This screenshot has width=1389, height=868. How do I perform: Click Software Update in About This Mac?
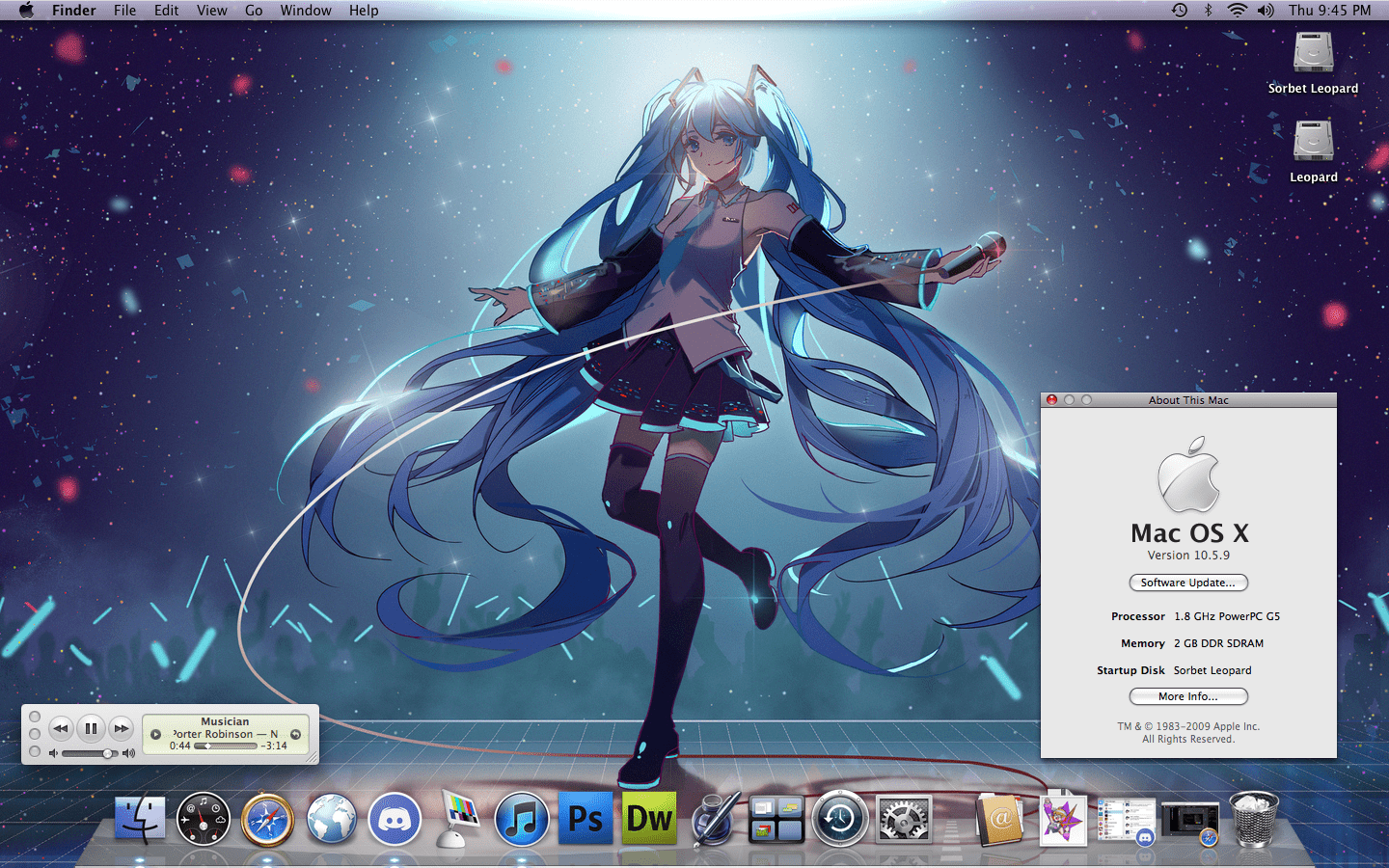(x=1188, y=583)
